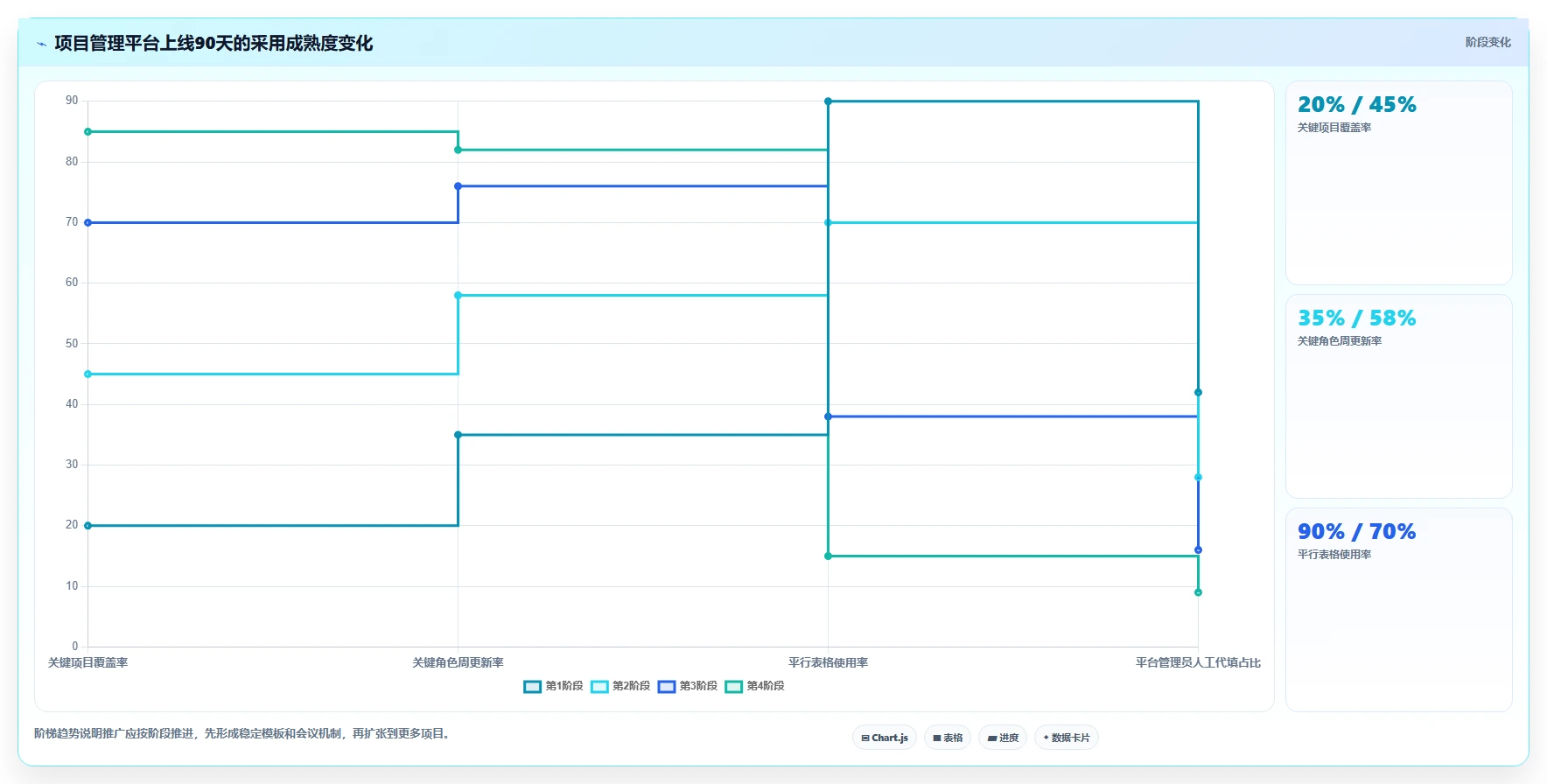The height and width of the screenshot is (784, 1547).
Task: Toggle 第1阶段 series in the legend
Action: (554, 686)
